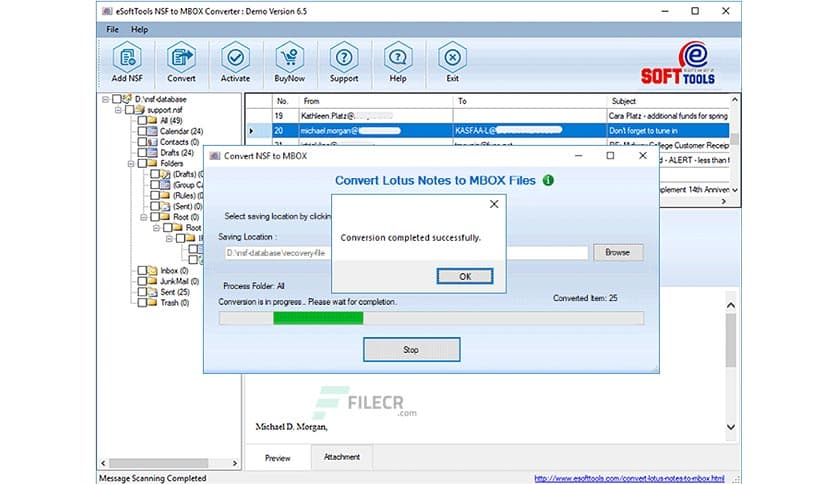836x484 pixels.
Task: Click the email list scroll-up arrow
Action: (x=735, y=100)
